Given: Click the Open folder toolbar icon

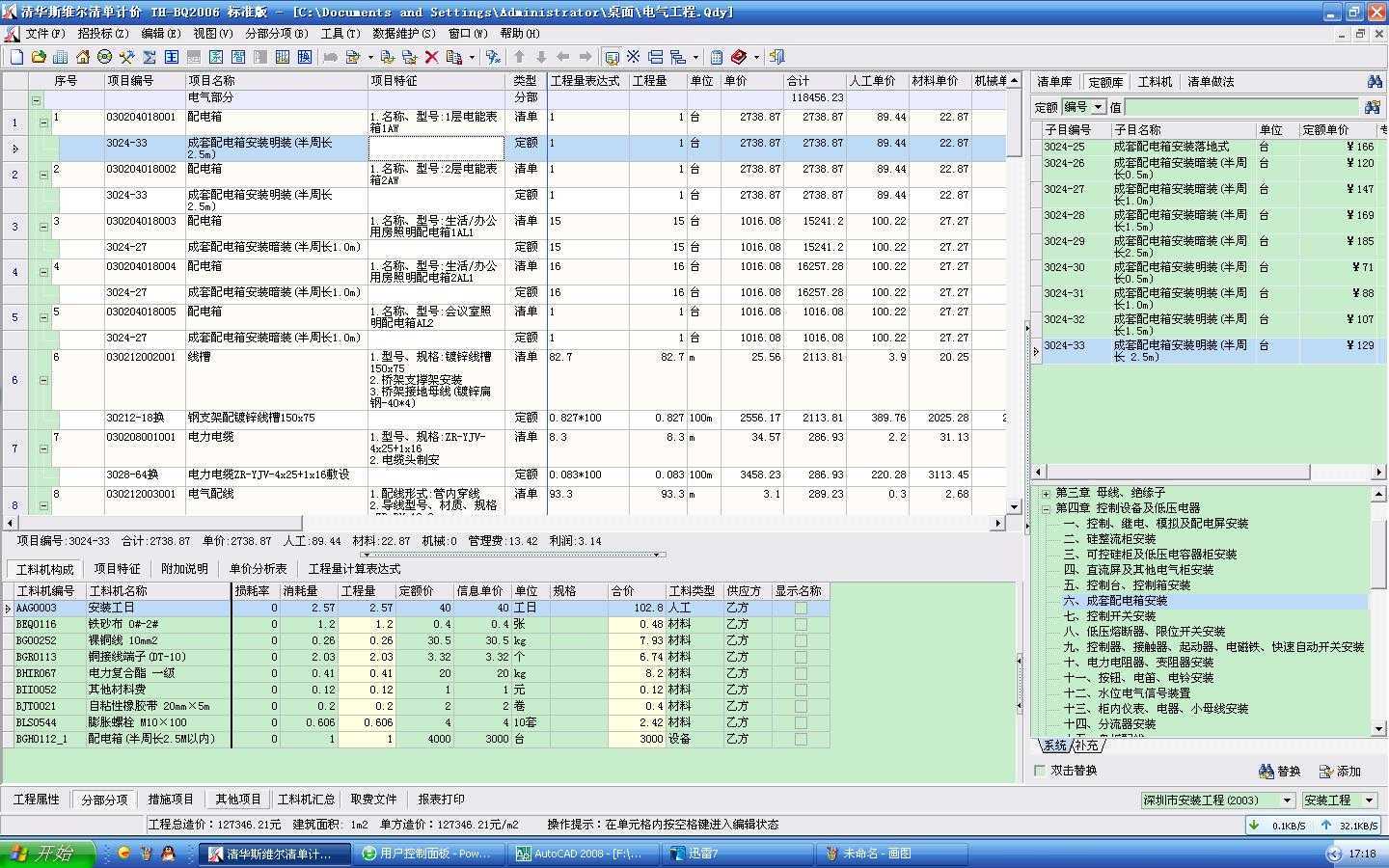Looking at the screenshot, I should pos(39,57).
